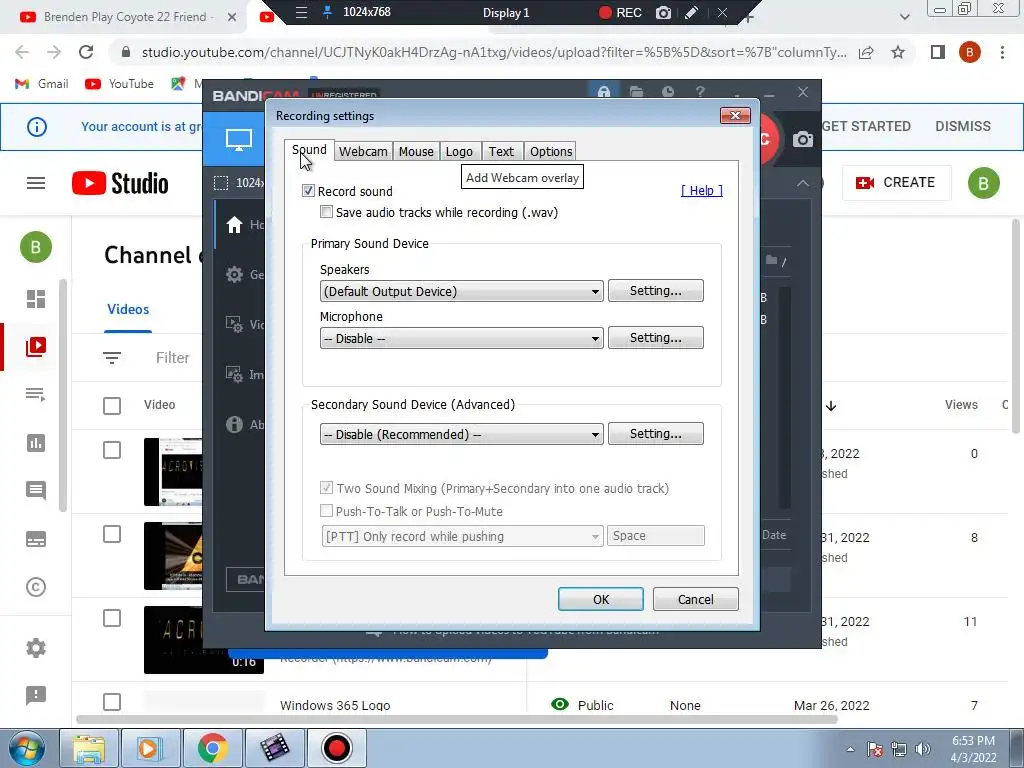
Task: Open Secondary Sound Device Setting button
Action: (x=656, y=434)
